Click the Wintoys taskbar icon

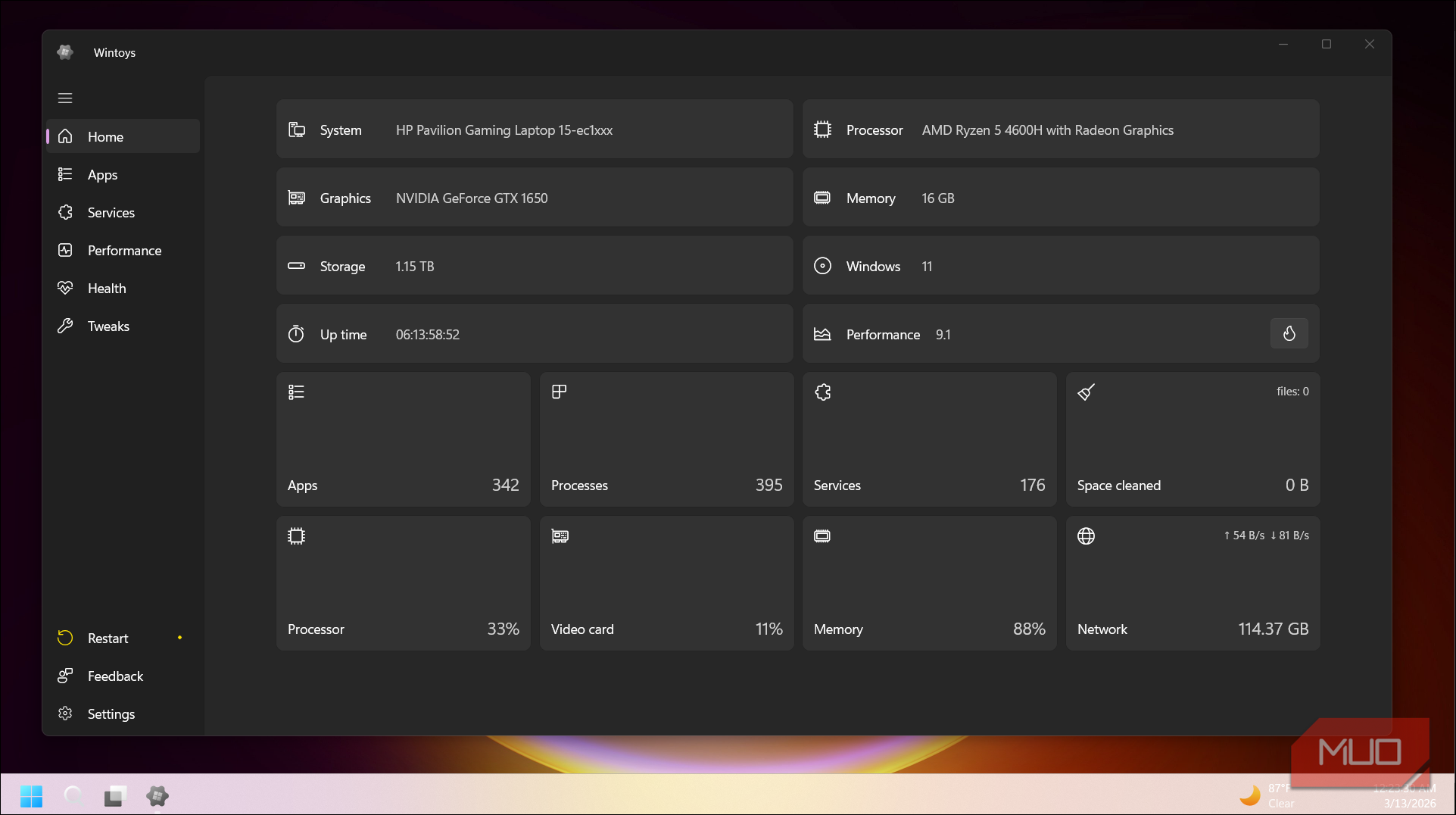[x=157, y=796]
